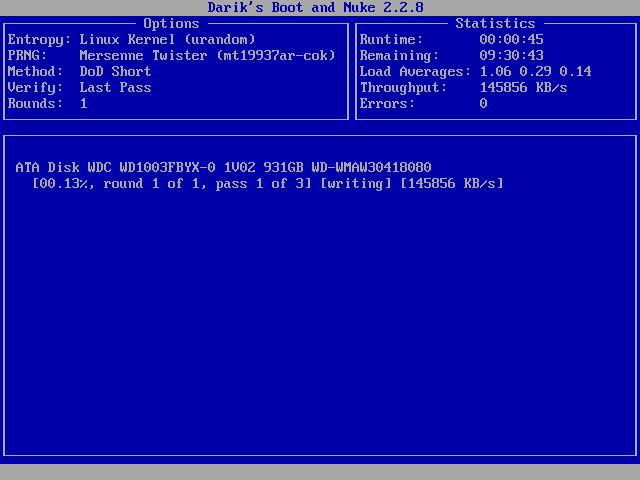Click the Entropy Linux Kernel line
The width and height of the screenshot is (640, 480).
point(131,40)
